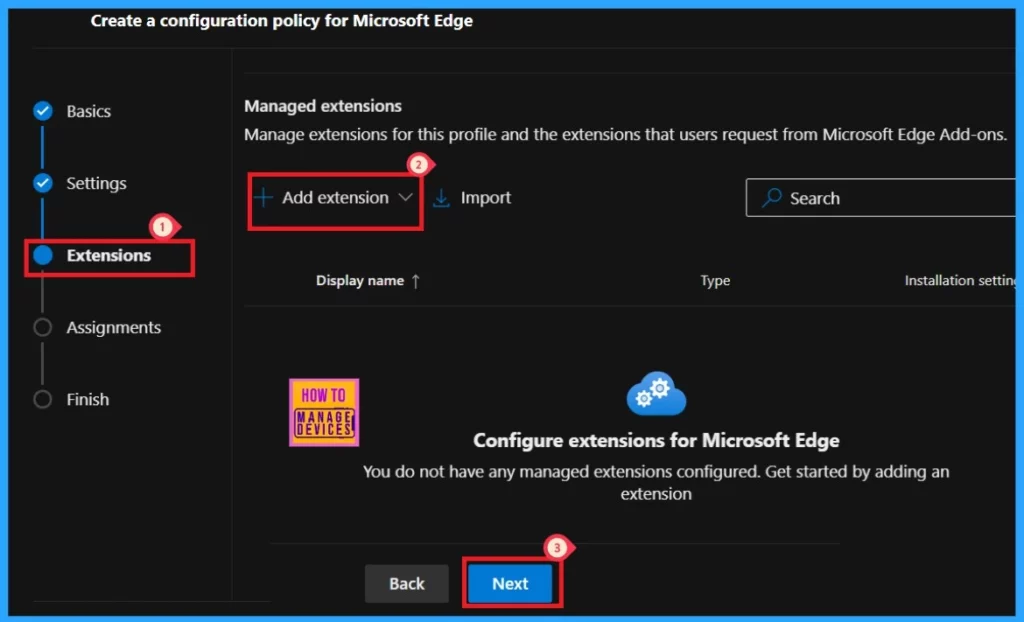Click the Basics step checkmark icon
The height and width of the screenshot is (622, 1024).
[x=43, y=111]
